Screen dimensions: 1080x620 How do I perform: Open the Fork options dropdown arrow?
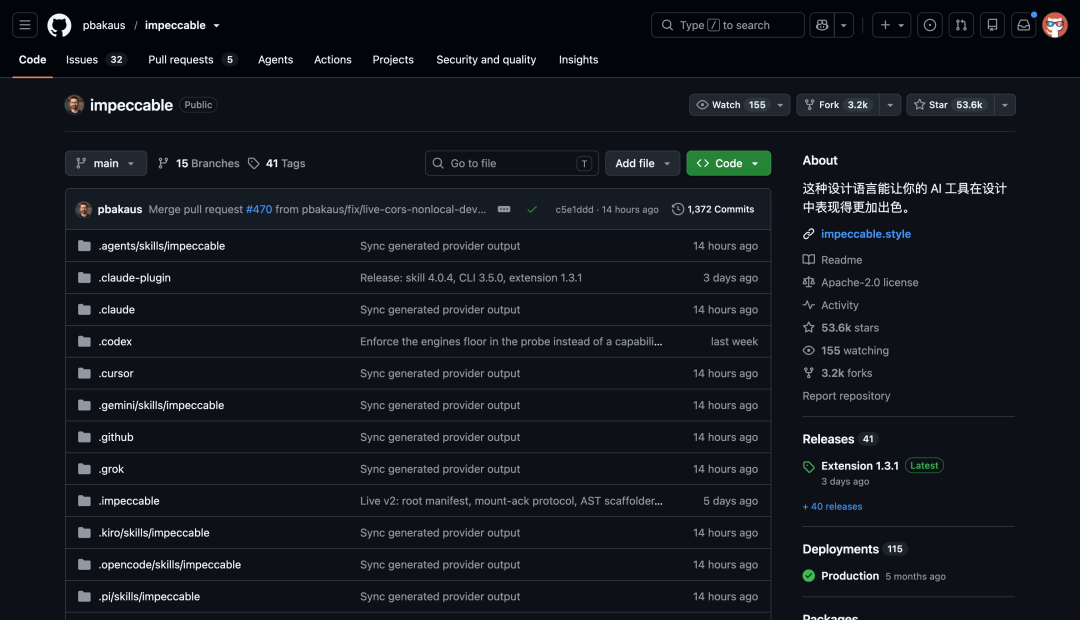coord(890,105)
